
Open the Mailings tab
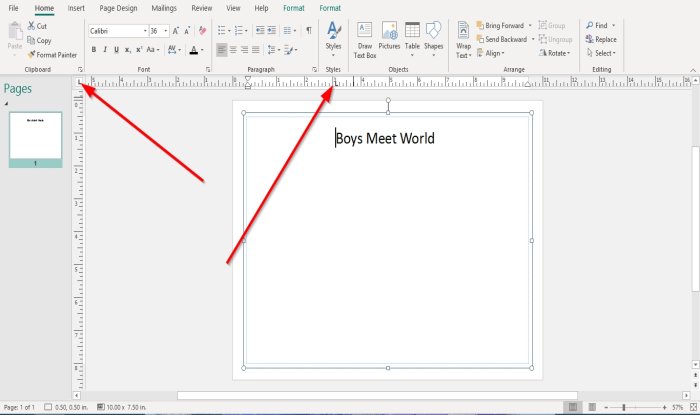point(163,8)
